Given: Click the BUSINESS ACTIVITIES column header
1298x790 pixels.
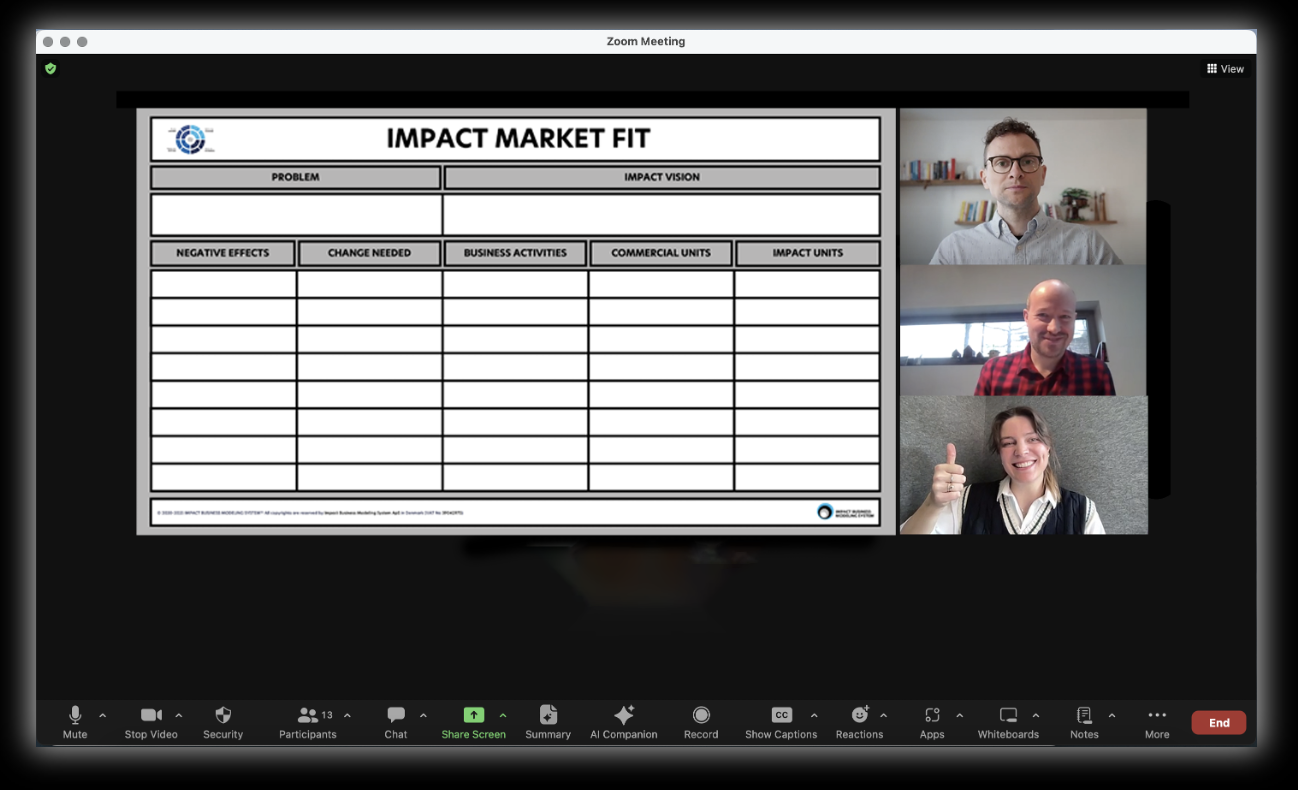Looking at the screenshot, I should coord(515,253).
